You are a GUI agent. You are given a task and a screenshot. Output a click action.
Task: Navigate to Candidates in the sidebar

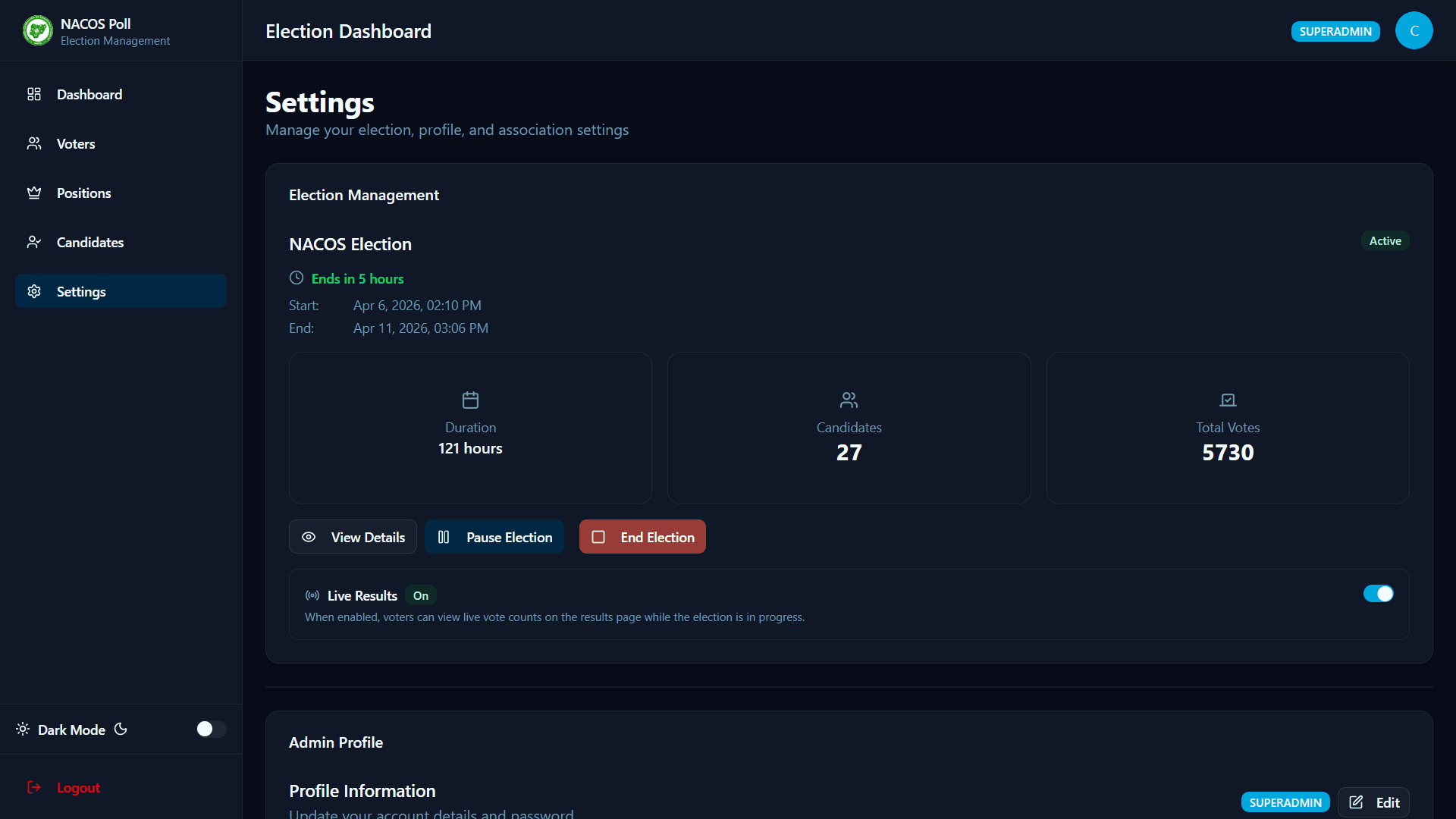89,243
